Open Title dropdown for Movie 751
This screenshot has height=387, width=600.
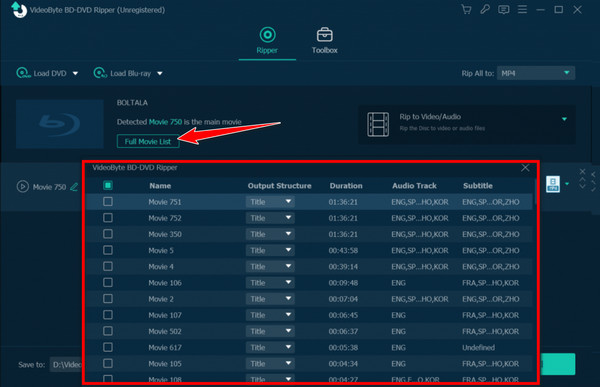click(270, 202)
